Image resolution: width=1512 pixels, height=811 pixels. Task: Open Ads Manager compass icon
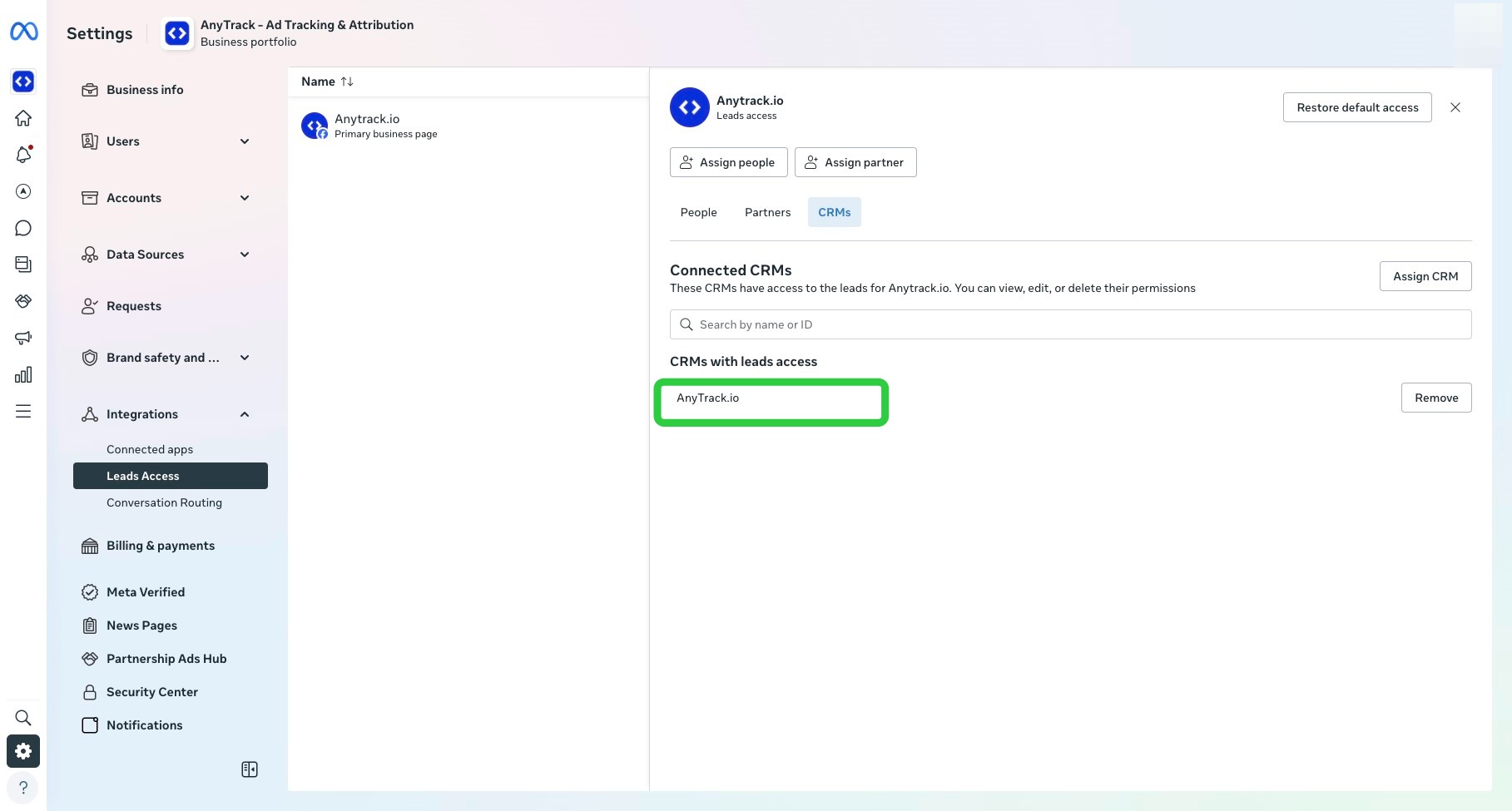point(23,191)
